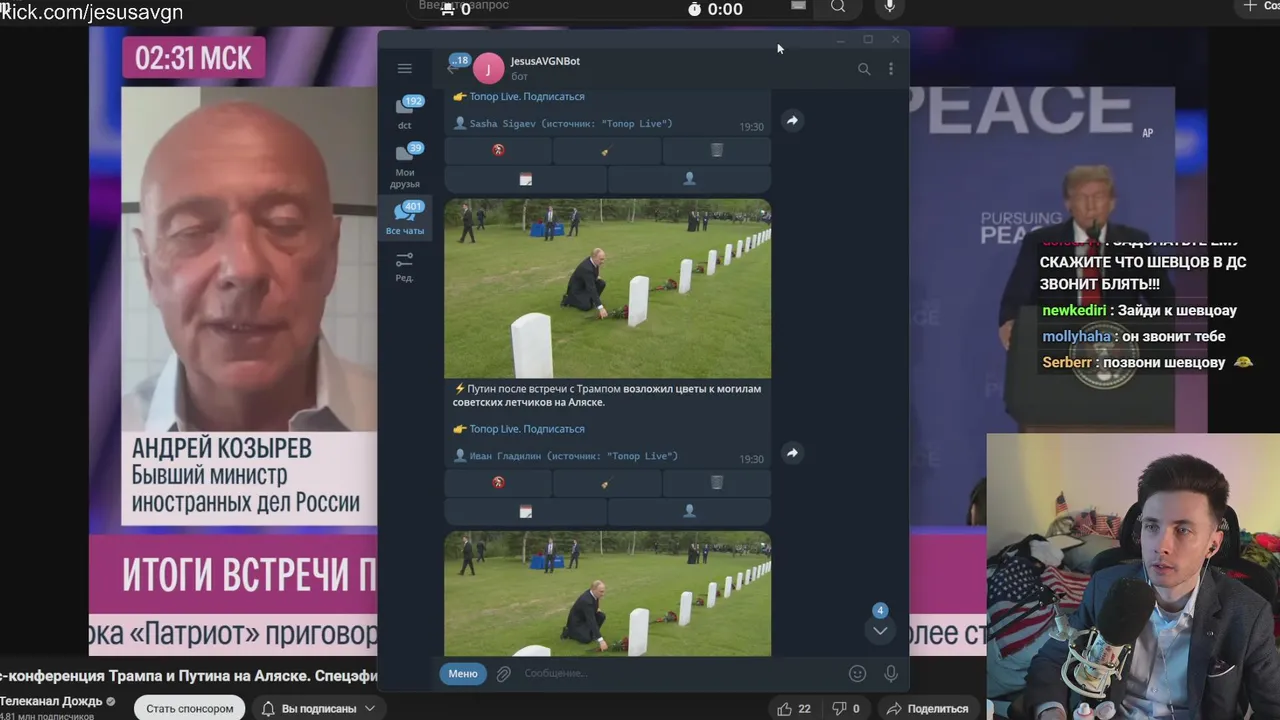Click the JesusAVGNBot chat title
Viewport: 1280px width, 720px height.
click(545, 61)
